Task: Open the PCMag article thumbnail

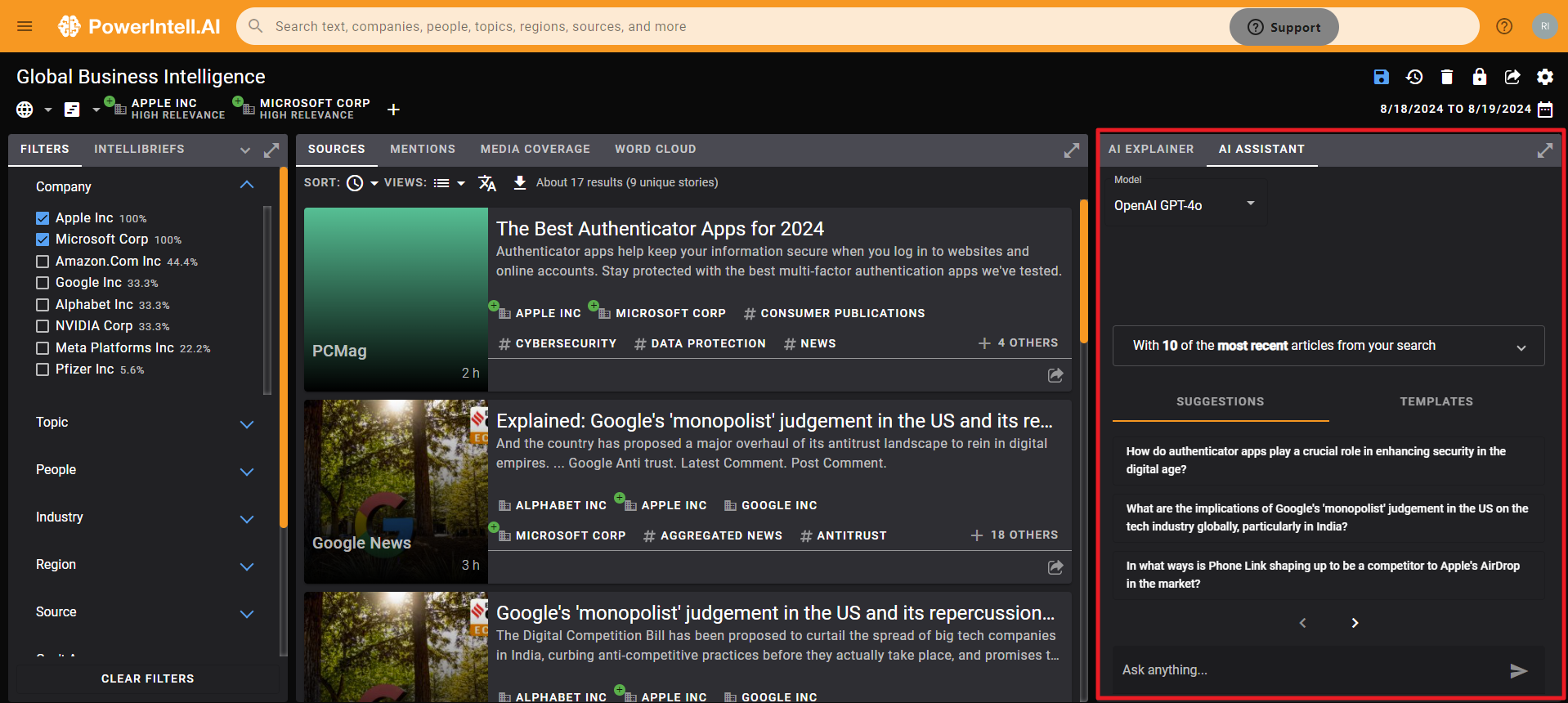Action: click(x=396, y=299)
